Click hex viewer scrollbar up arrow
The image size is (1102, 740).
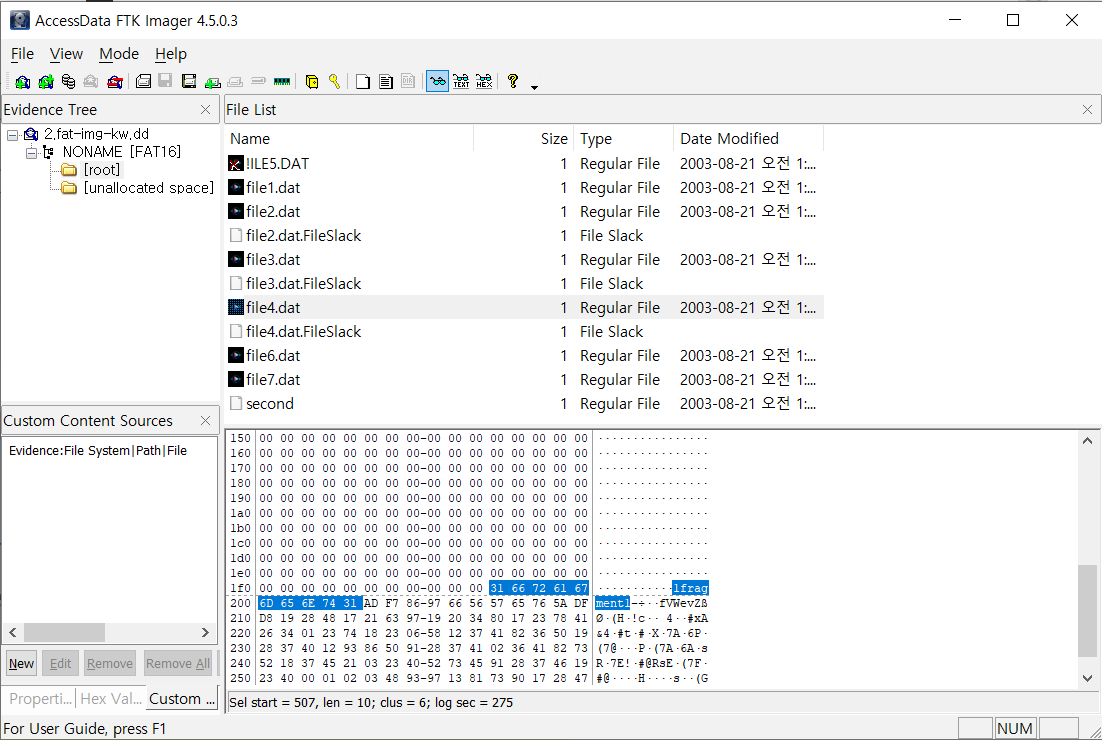pos(1087,441)
